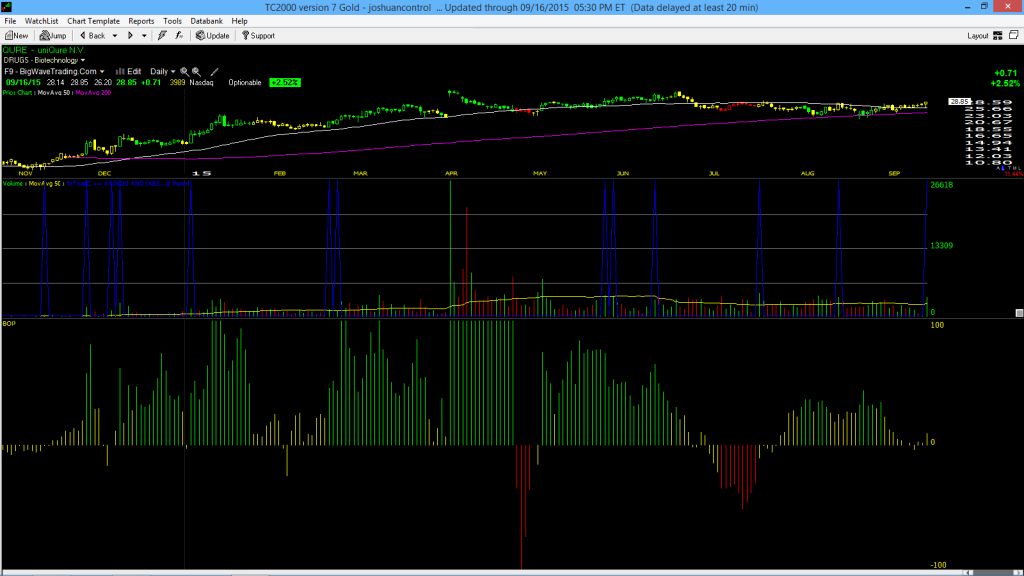Open the File menu
Screen dimensions: 1024x576
(x=10, y=21)
